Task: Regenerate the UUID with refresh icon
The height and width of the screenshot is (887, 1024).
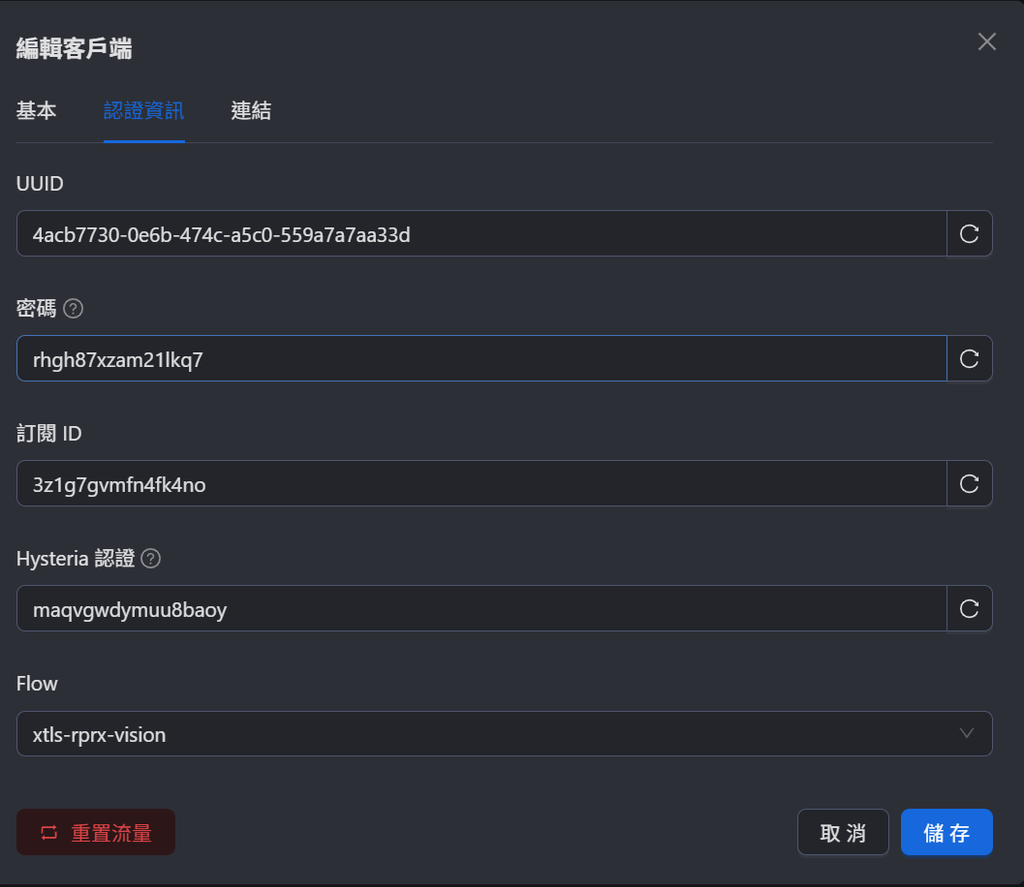Action: (969, 234)
